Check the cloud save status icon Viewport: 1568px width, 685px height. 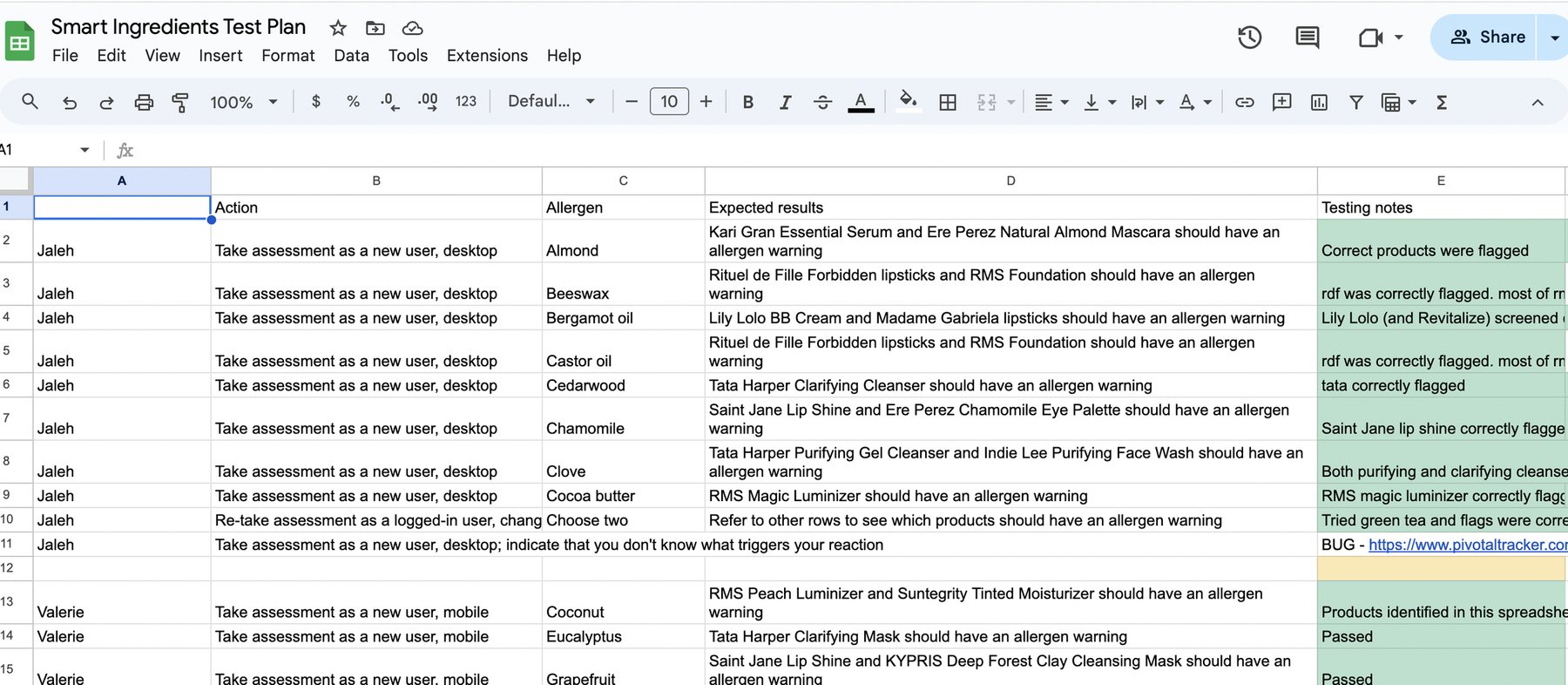coord(413,28)
